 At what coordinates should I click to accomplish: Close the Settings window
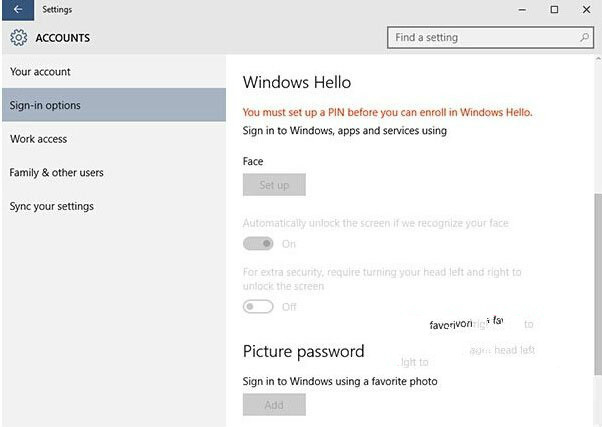click(x=587, y=9)
